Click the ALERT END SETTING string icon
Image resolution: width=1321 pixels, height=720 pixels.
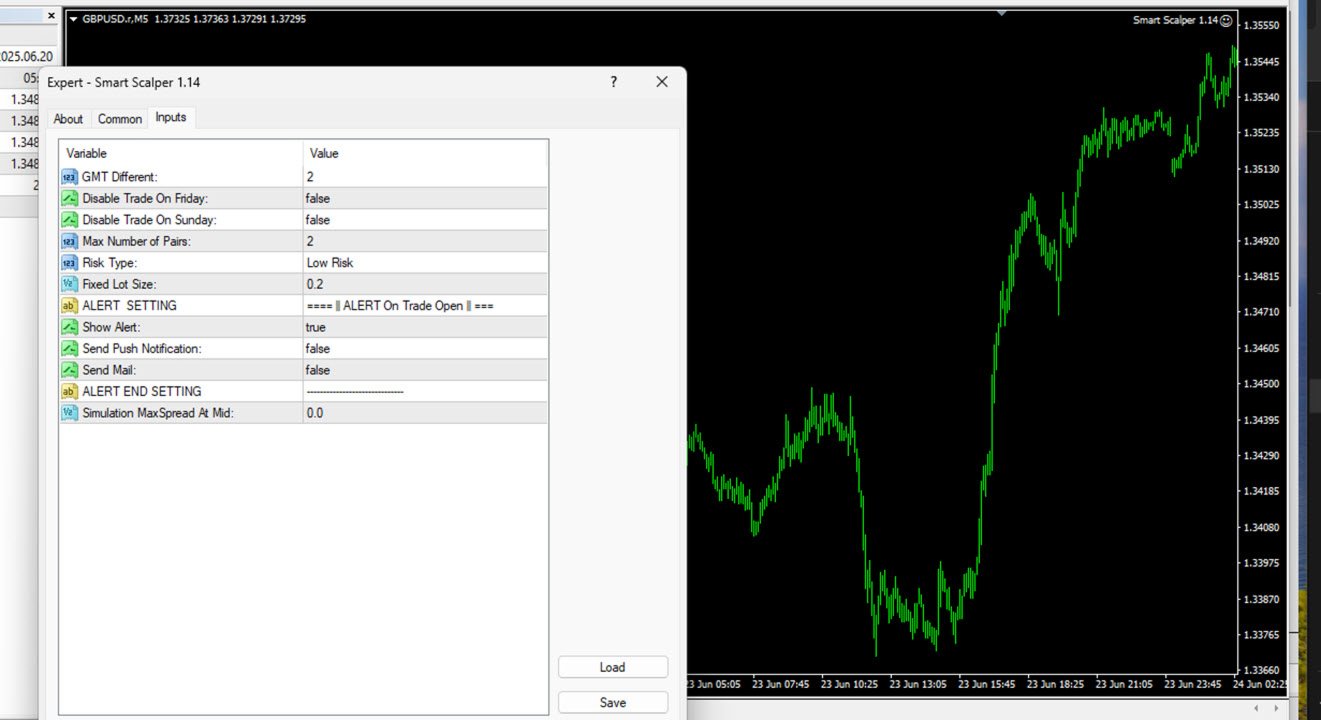click(69, 392)
